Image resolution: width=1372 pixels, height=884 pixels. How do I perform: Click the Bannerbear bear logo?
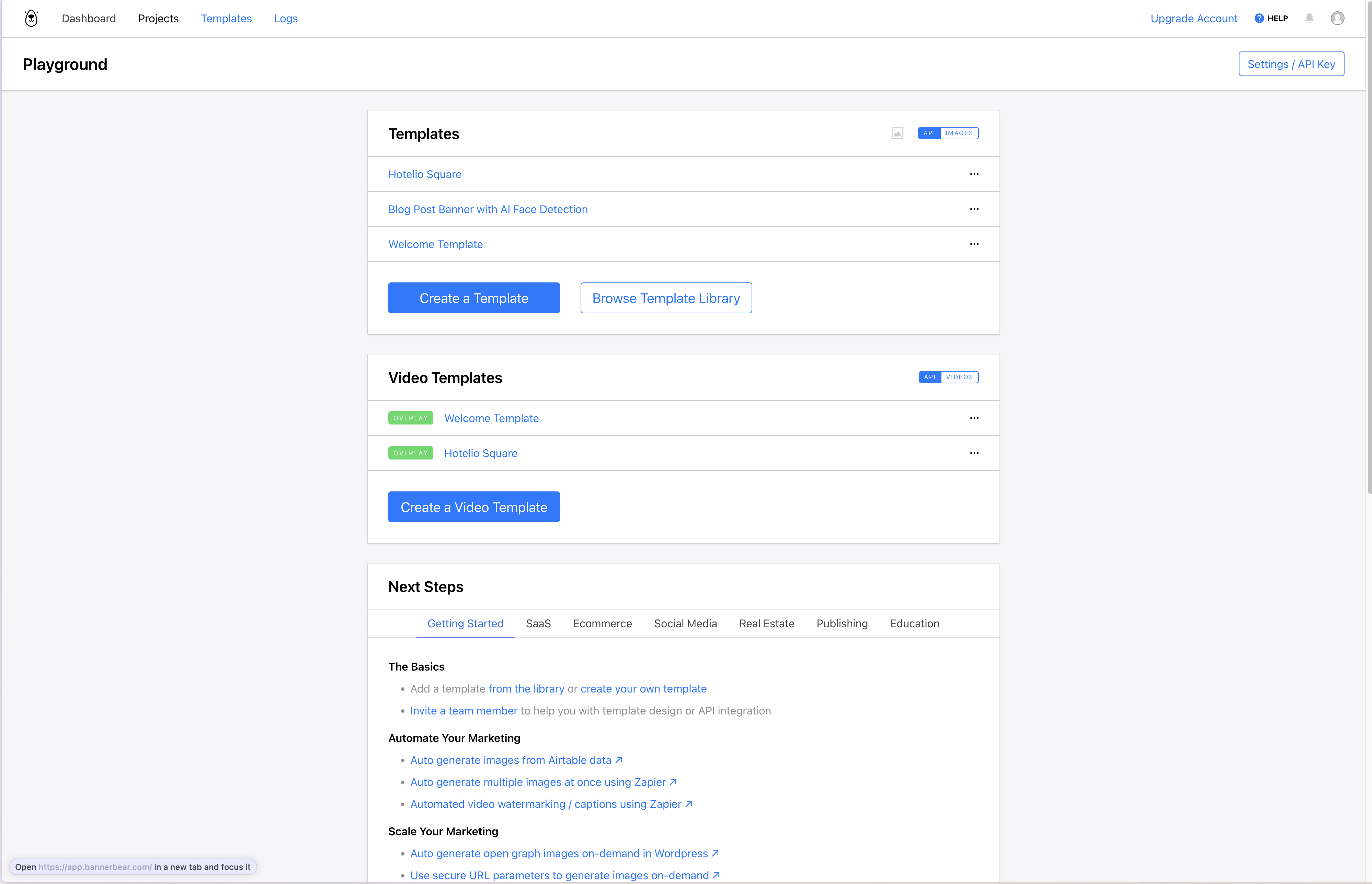[32, 19]
